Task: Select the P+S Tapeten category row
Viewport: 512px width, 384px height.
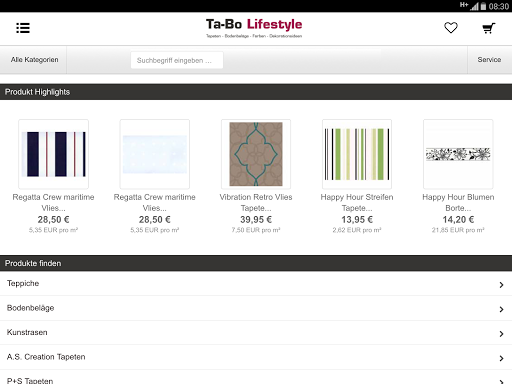Action: coord(256,378)
